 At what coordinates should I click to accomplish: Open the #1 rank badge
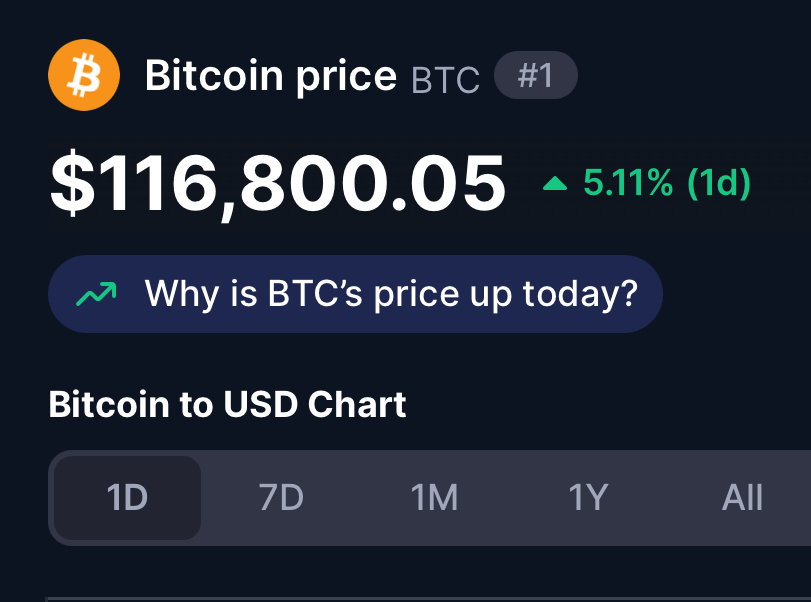(x=535, y=75)
